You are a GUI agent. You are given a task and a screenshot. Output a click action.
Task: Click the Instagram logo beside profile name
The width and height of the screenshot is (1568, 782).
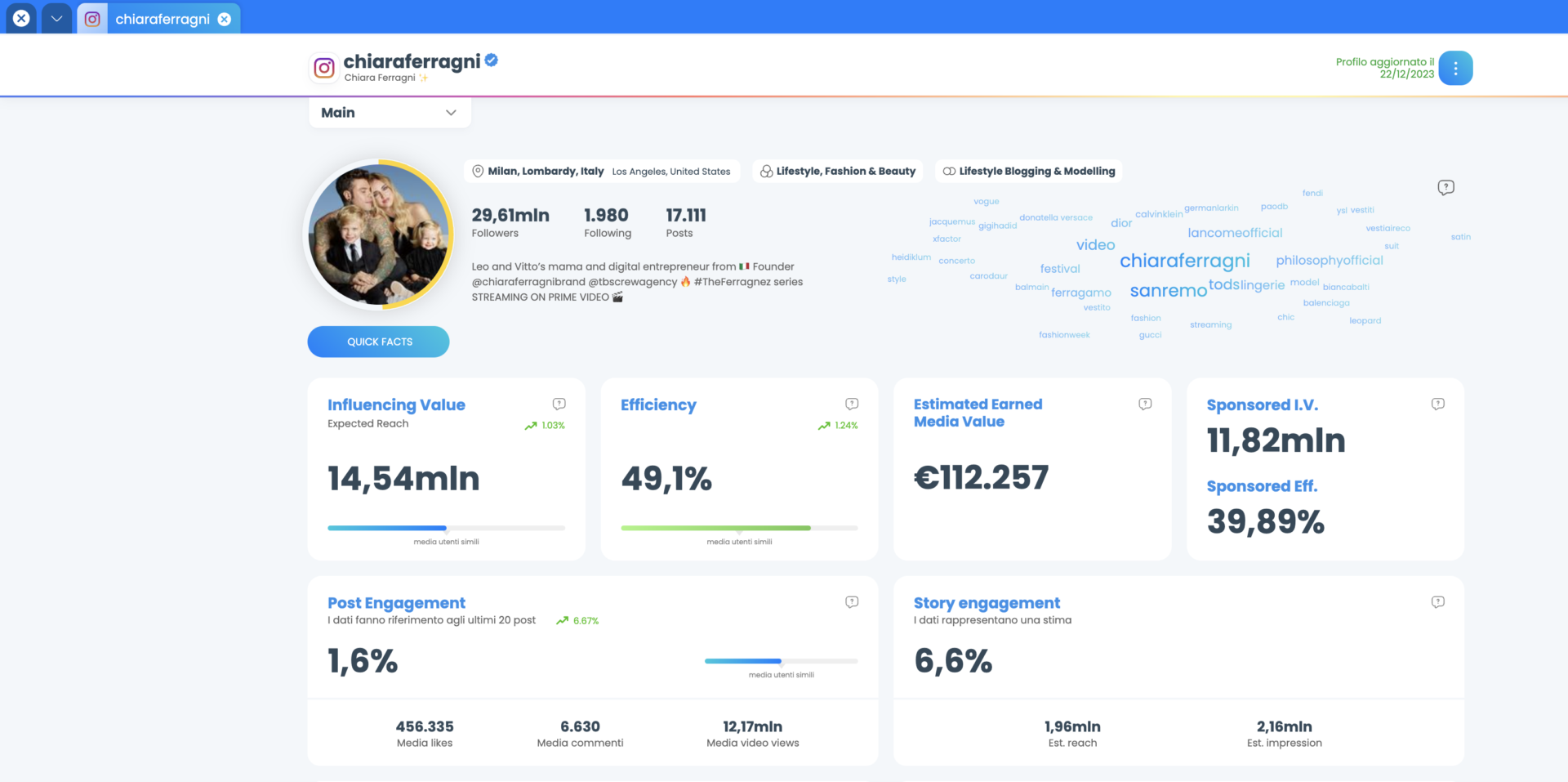tap(324, 68)
